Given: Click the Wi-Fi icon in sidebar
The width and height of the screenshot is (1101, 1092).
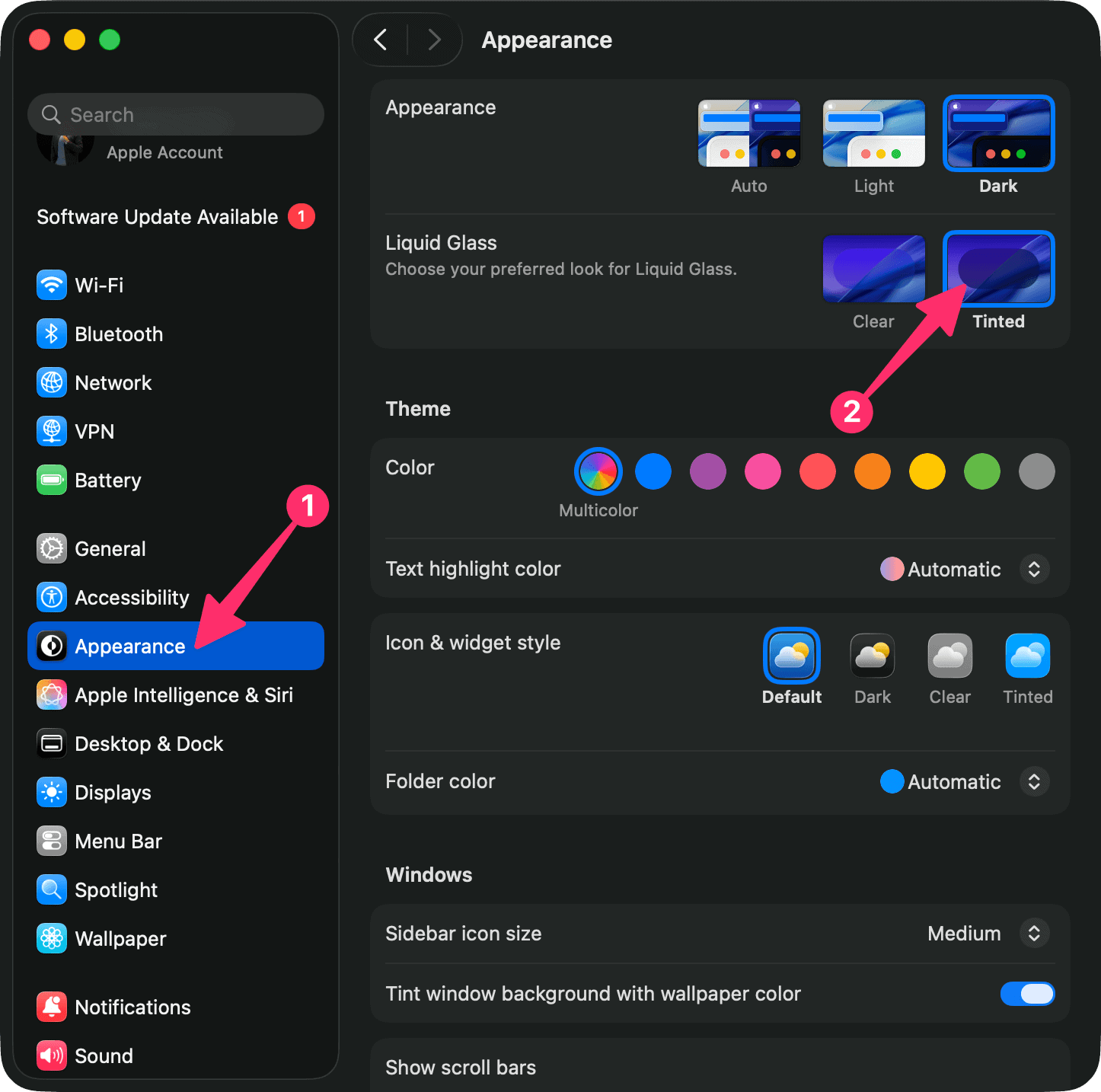Looking at the screenshot, I should [52, 285].
